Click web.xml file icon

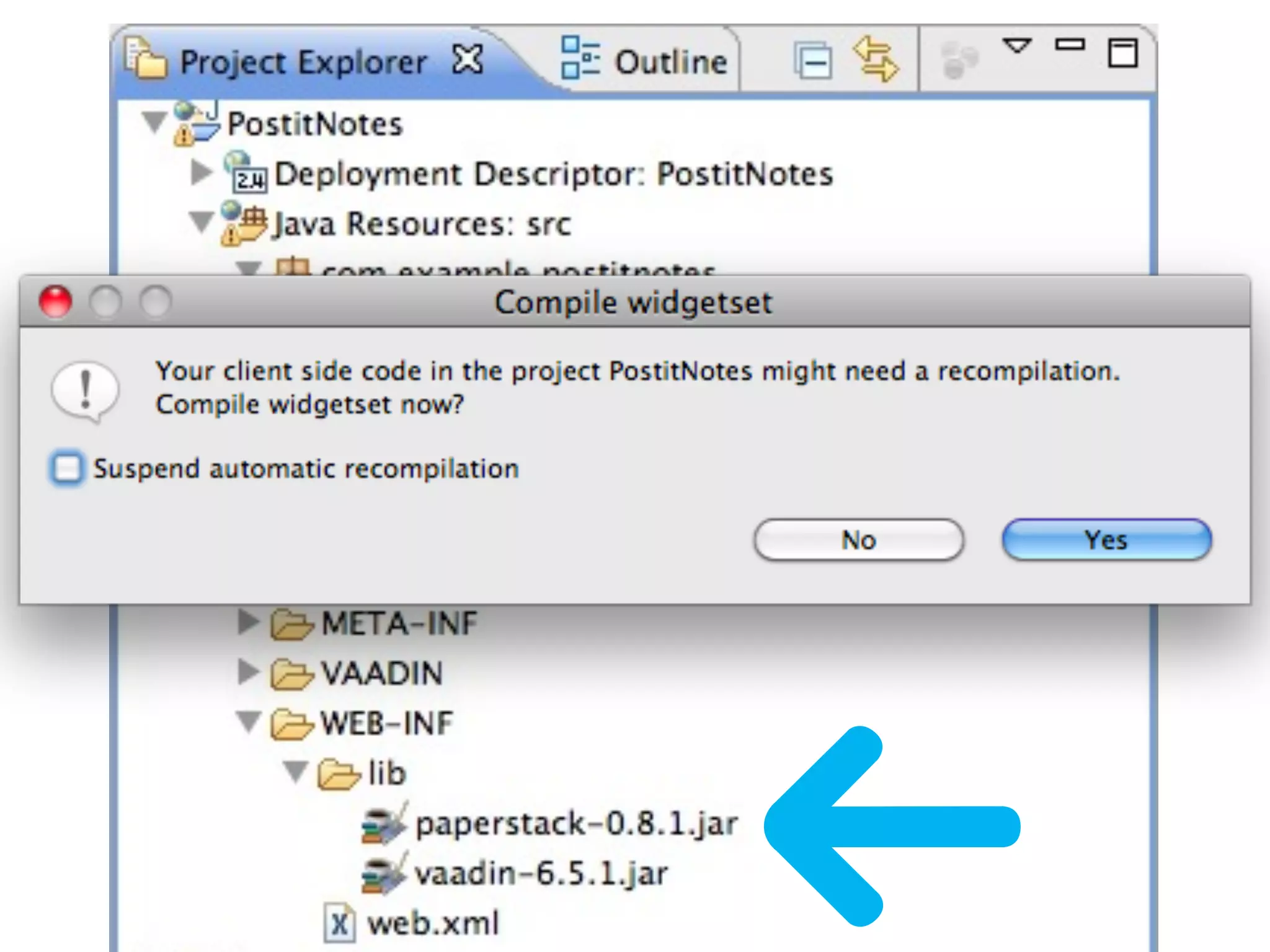coord(339,924)
